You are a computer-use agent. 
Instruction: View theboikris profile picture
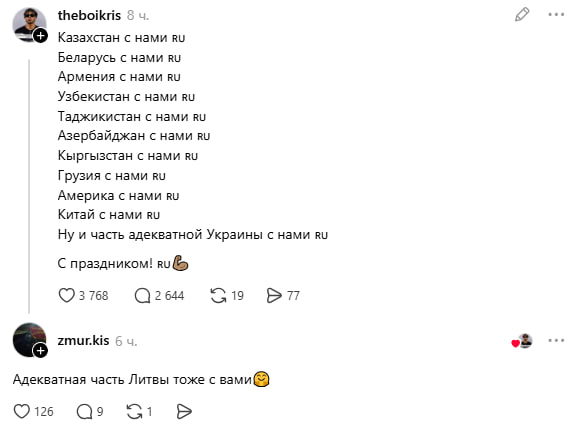29,24
